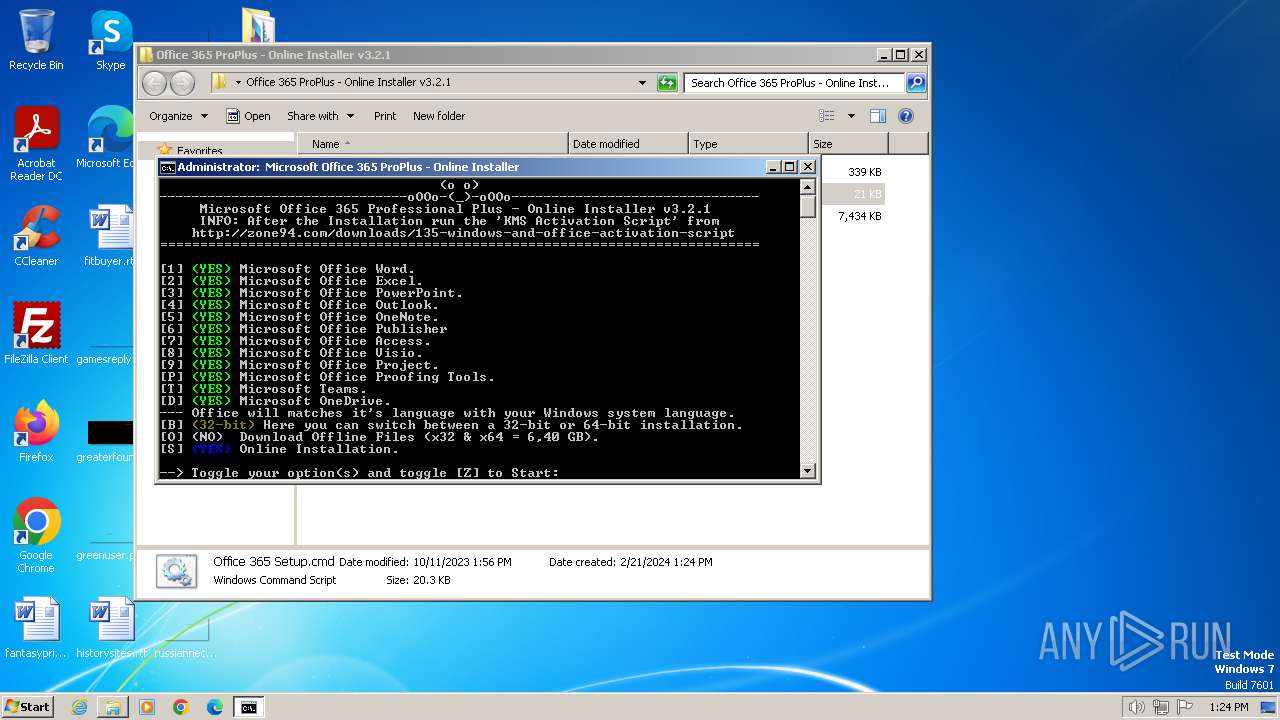
Task: Open Microsoft Edge from the taskbar
Action: (215, 707)
